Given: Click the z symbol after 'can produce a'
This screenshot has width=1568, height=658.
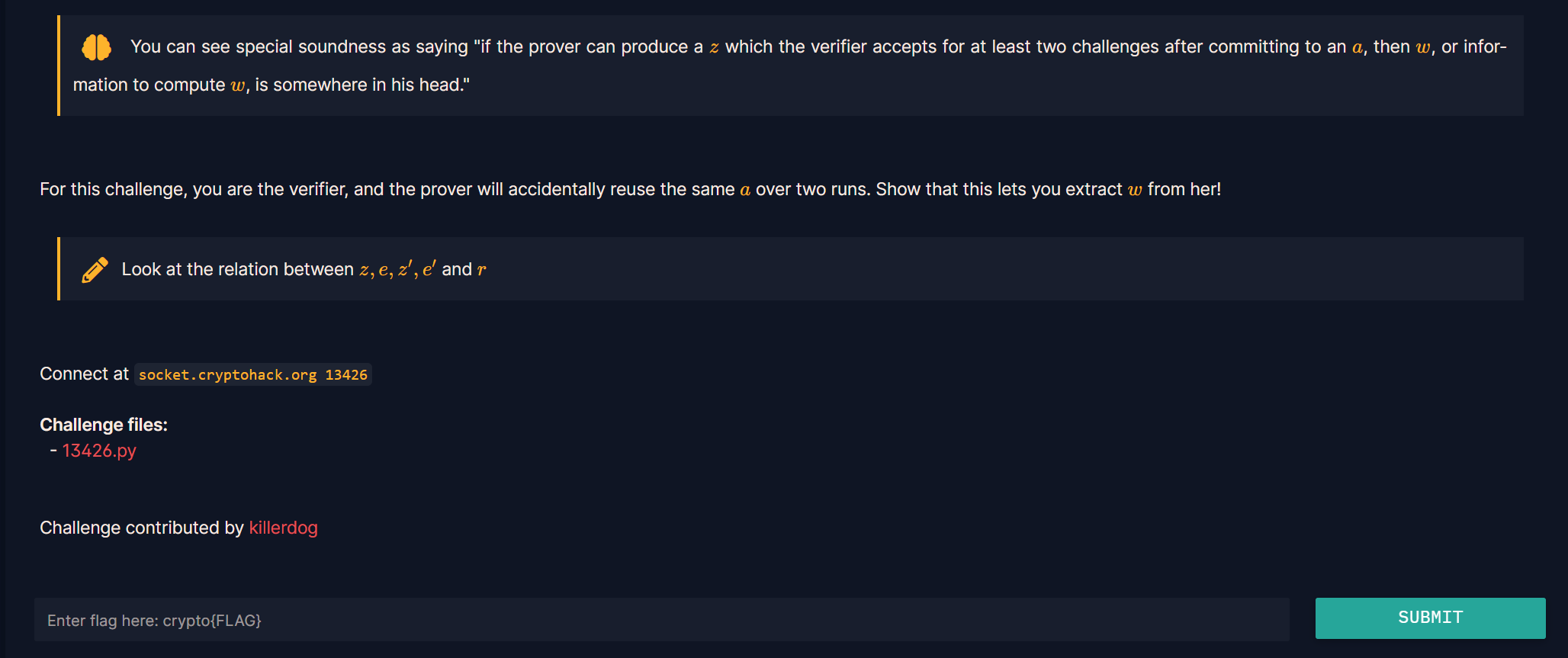Looking at the screenshot, I should (714, 47).
